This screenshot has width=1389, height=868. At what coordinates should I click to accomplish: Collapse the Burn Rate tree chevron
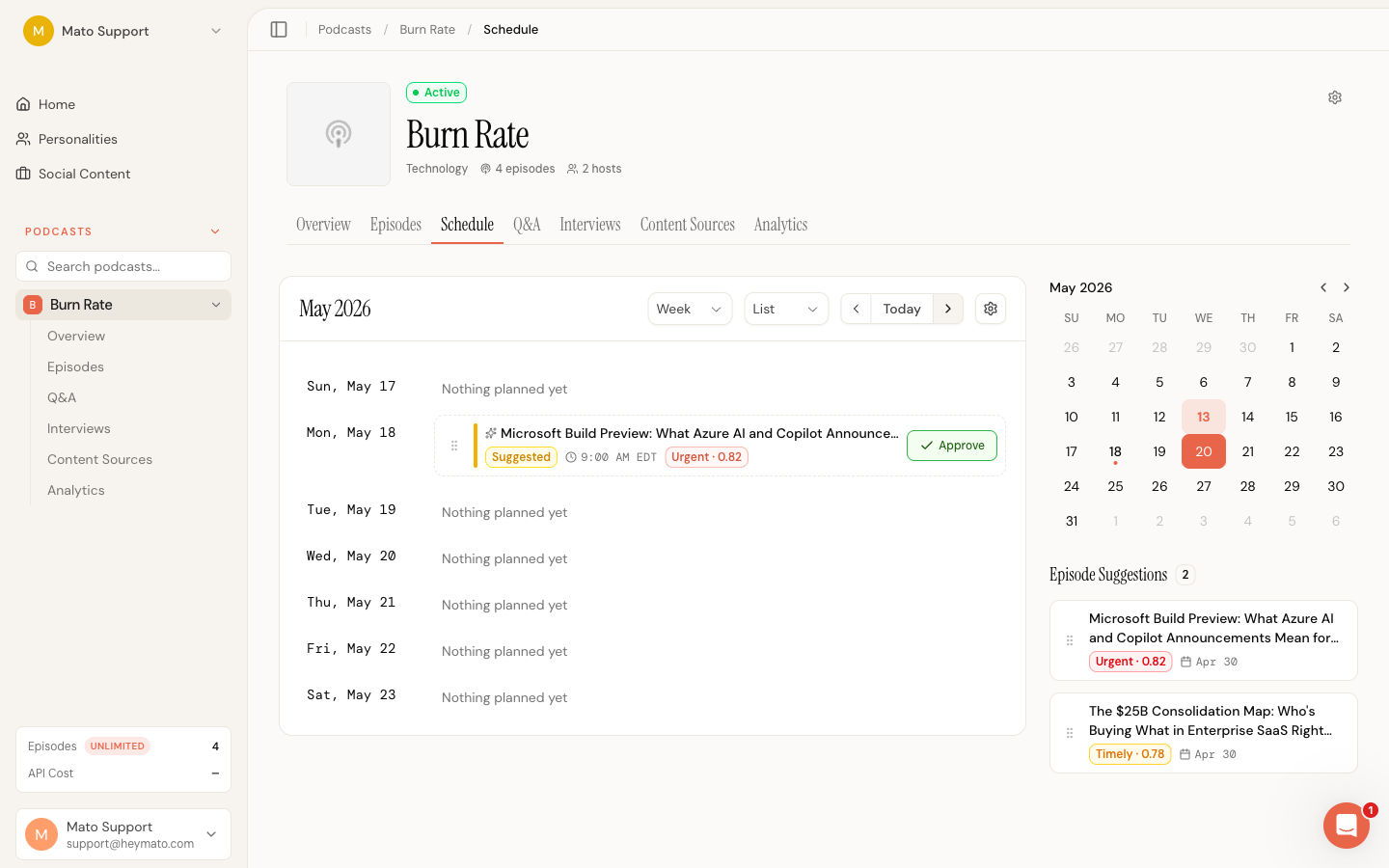click(x=216, y=305)
